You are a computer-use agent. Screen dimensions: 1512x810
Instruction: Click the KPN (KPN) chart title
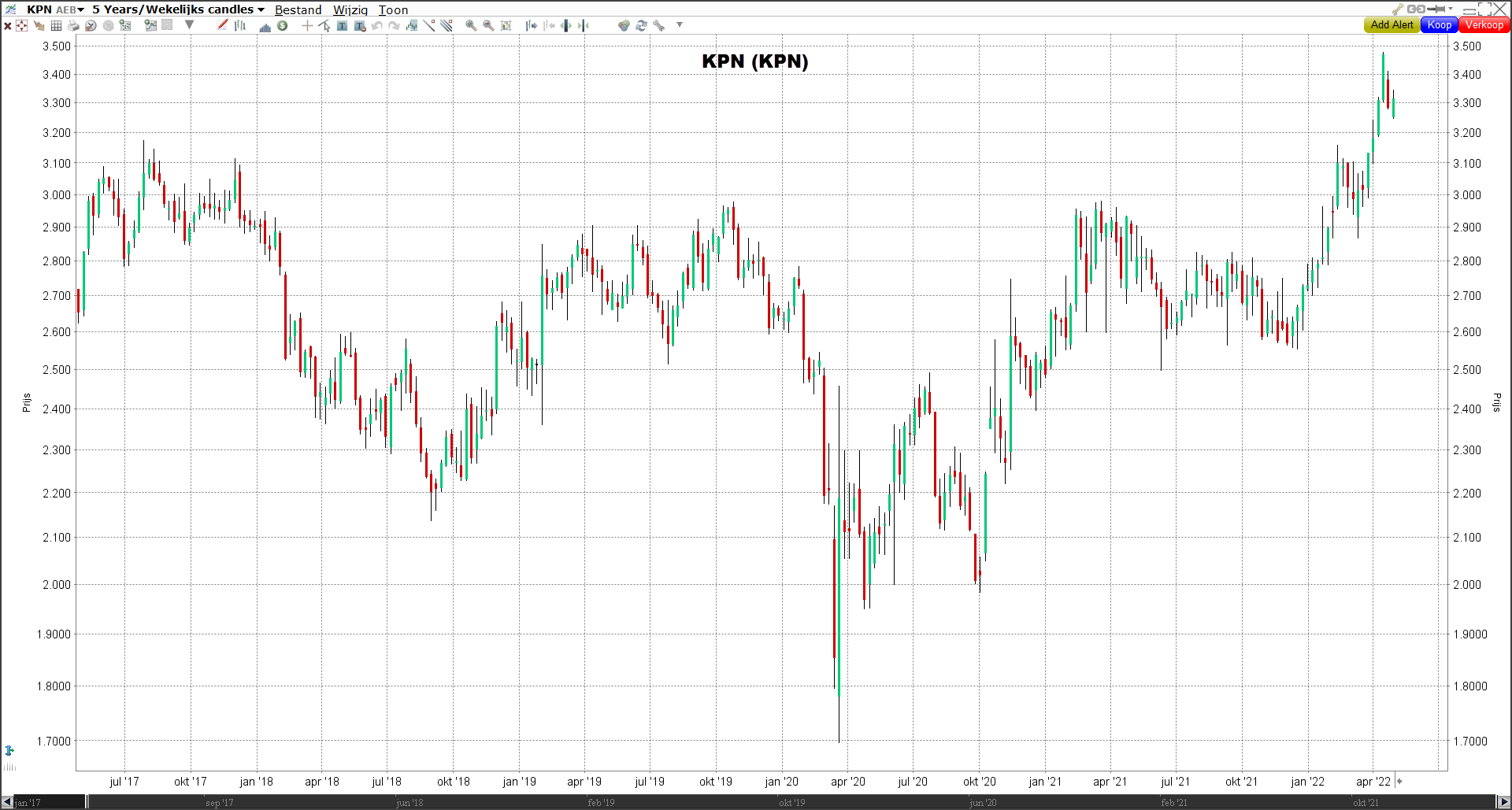[754, 61]
